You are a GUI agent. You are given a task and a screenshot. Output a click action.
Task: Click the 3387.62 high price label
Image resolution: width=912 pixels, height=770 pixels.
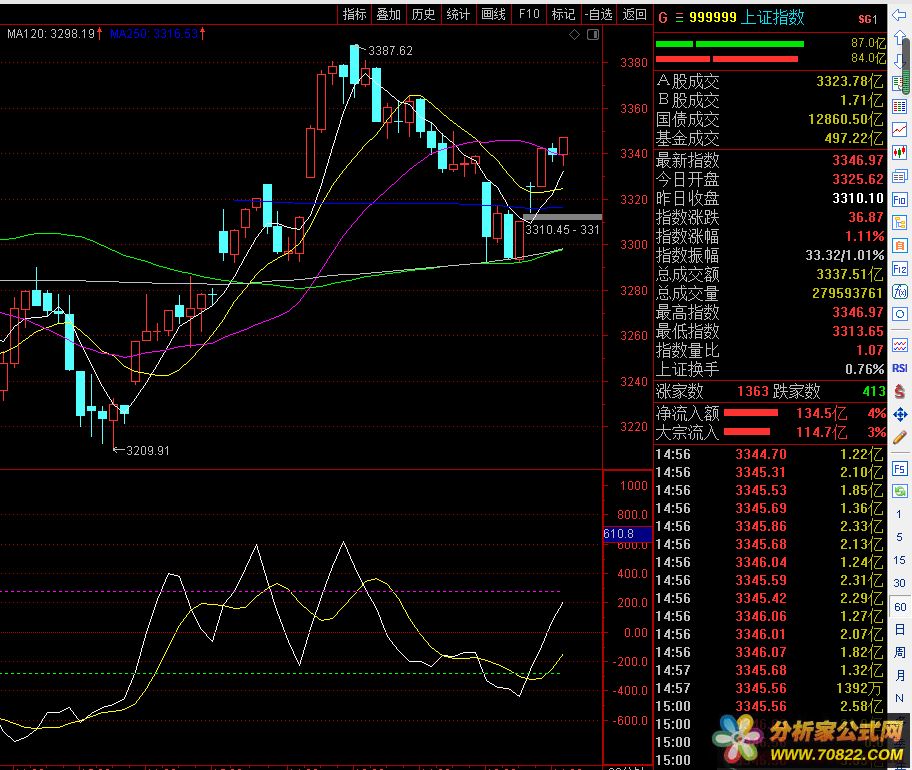click(390, 51)
